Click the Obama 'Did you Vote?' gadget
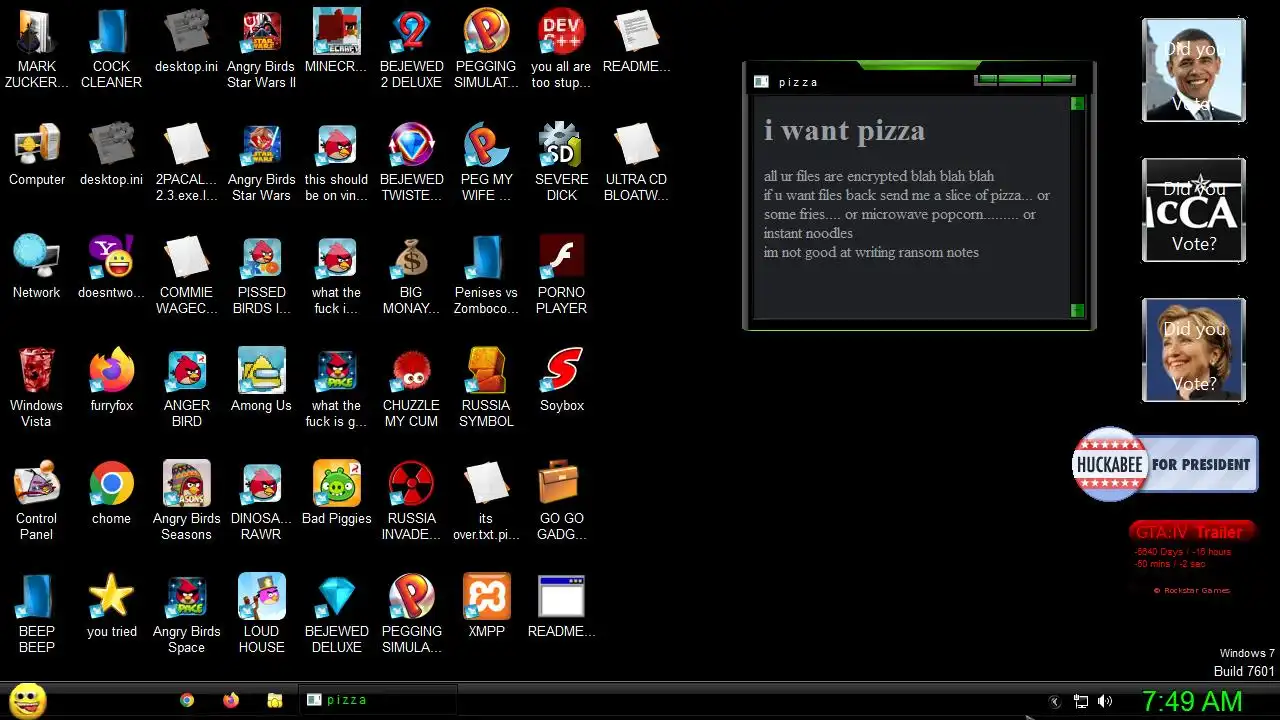The height and width of the screenshot is (720, 1280). coord(1194,70)
